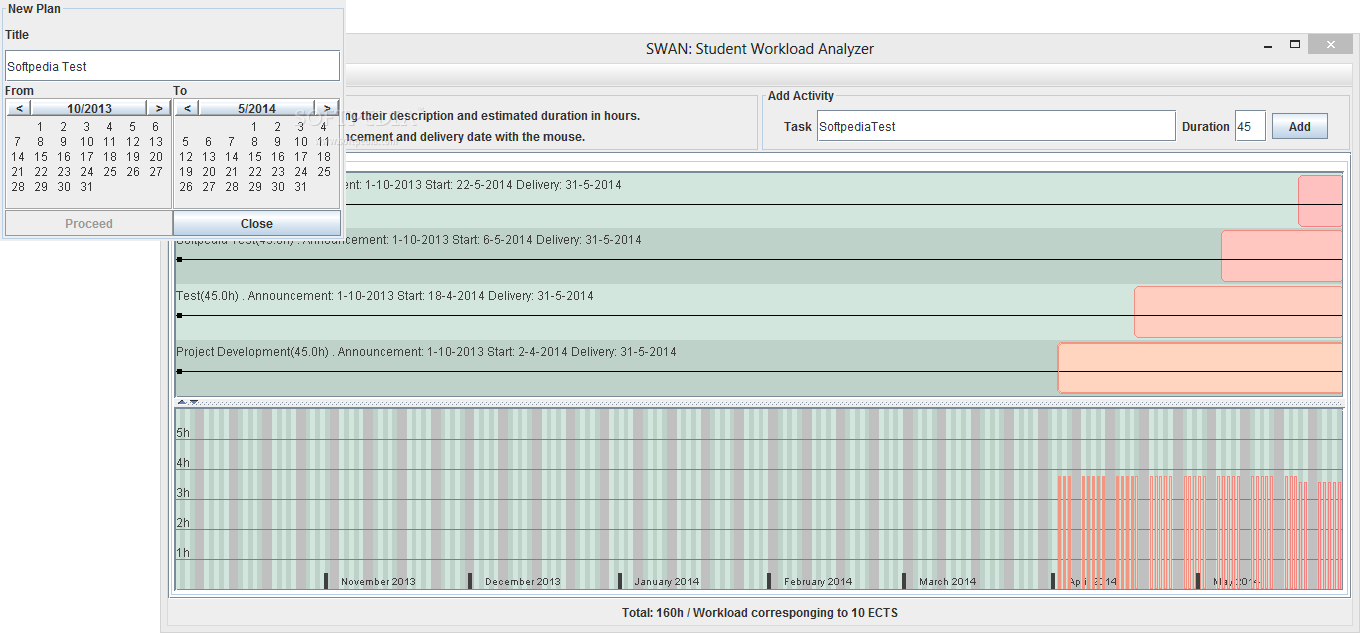Choose day 31 in the To calendar

point(300,187)
